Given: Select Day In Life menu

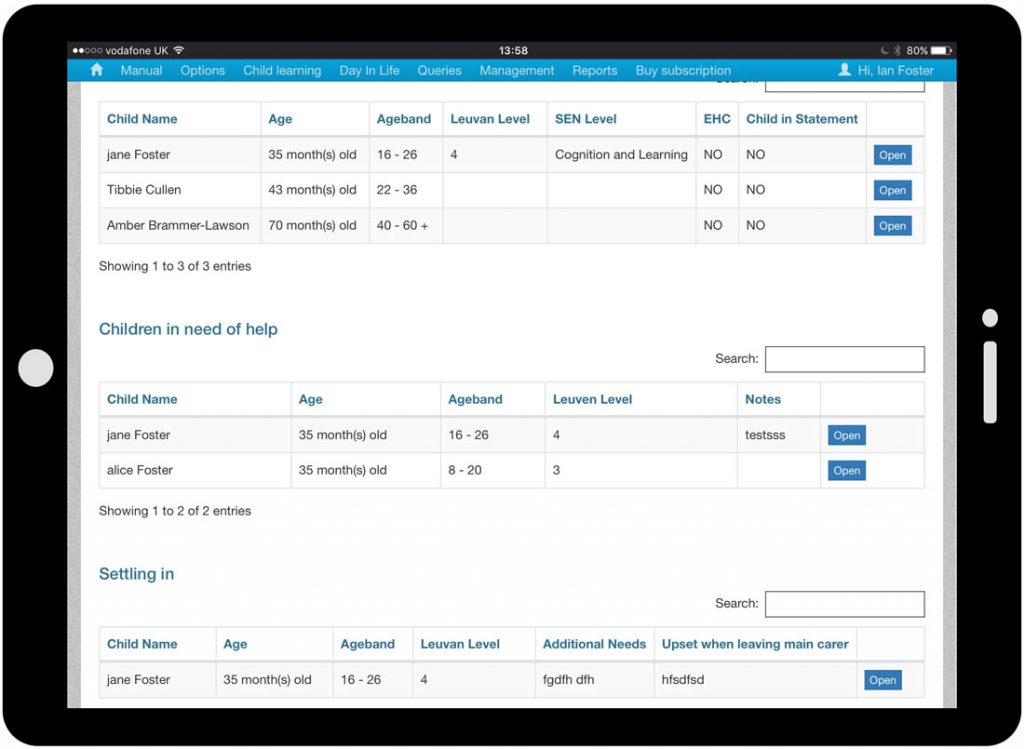Looking at the screenshot, I should click(369, 71).
